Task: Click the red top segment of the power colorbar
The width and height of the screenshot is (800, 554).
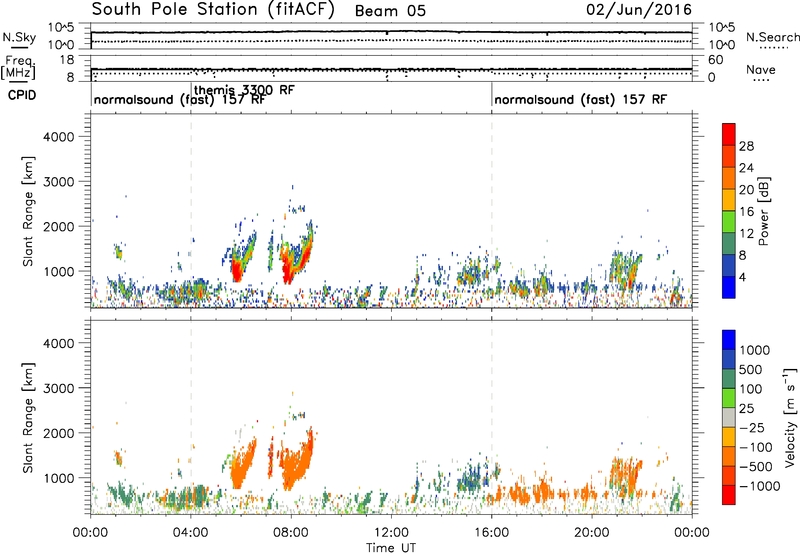Action: [x=729, y=134]
